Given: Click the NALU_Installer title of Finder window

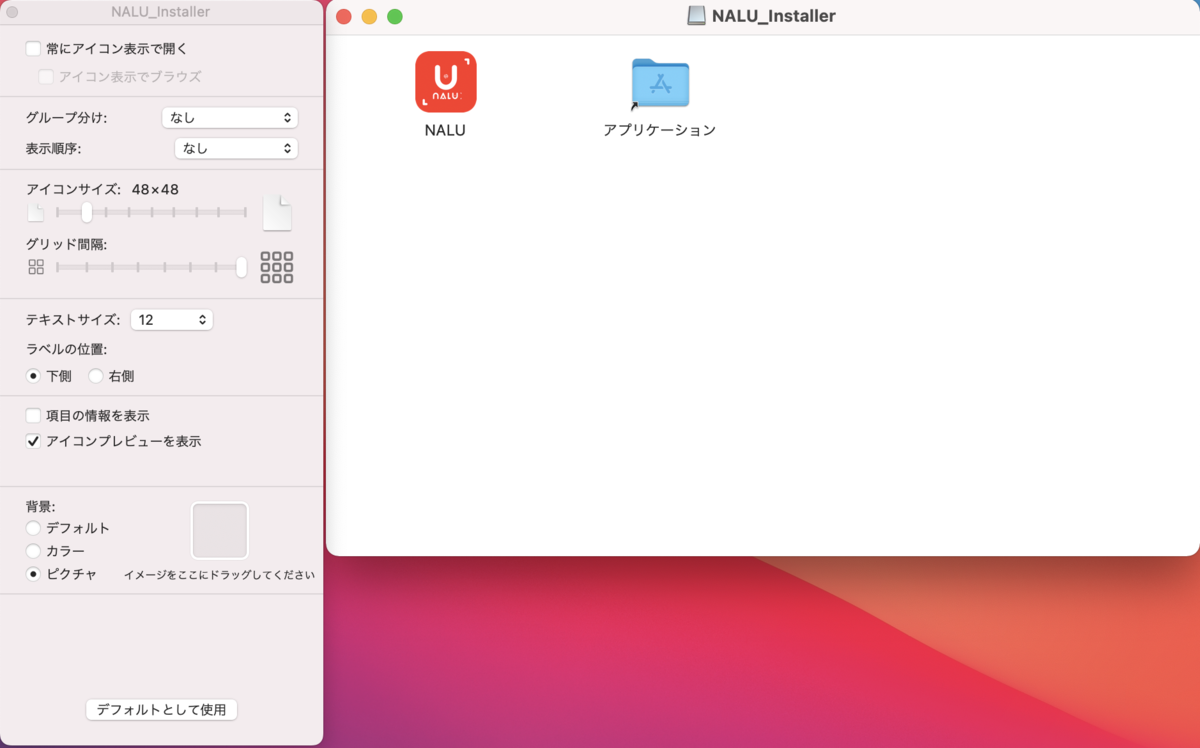Looking at the screenshot, I should click(x=774, y=16).
